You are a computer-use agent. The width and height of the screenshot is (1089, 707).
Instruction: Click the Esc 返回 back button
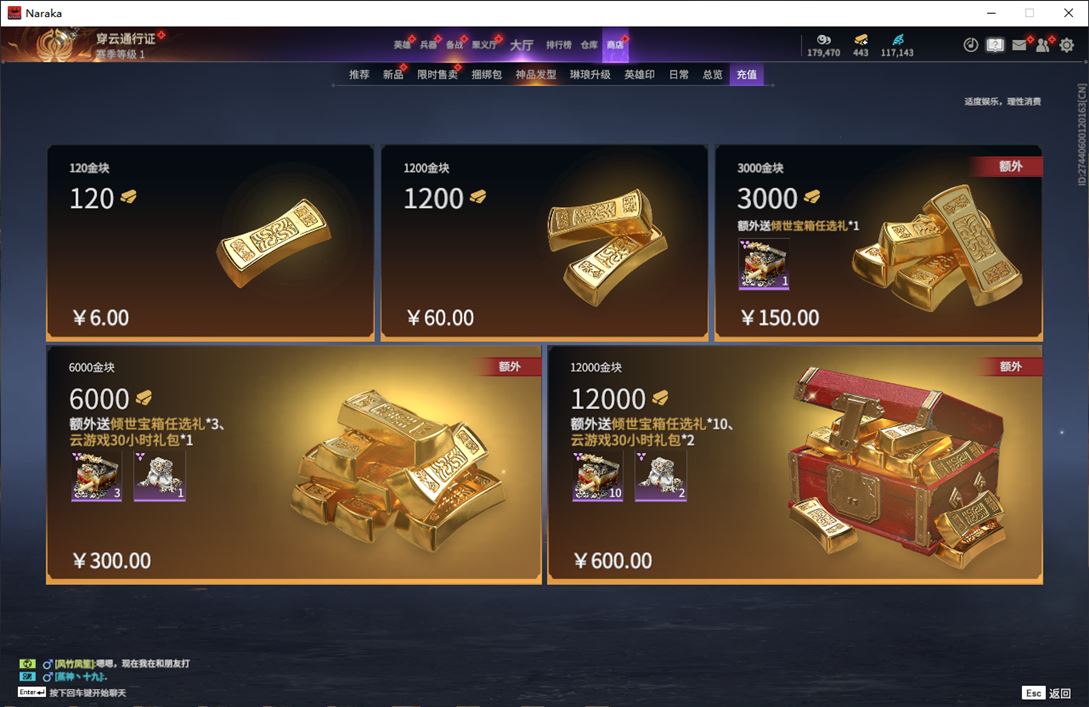(x=1047, y=693)
